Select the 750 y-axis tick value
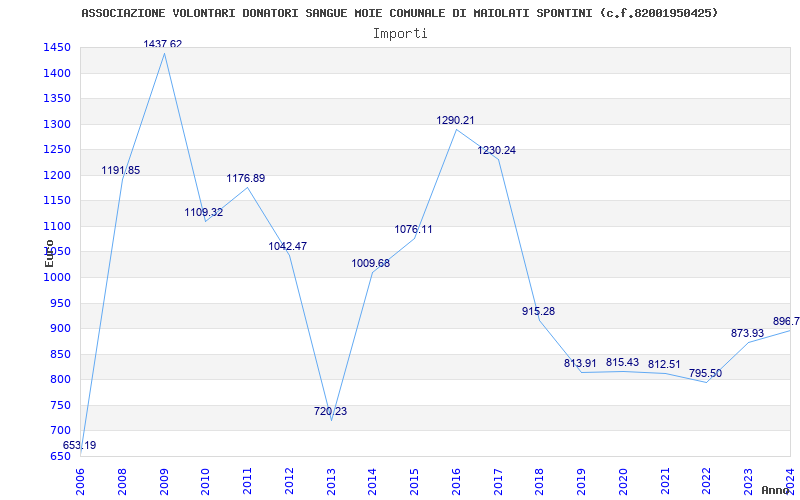 60,406
